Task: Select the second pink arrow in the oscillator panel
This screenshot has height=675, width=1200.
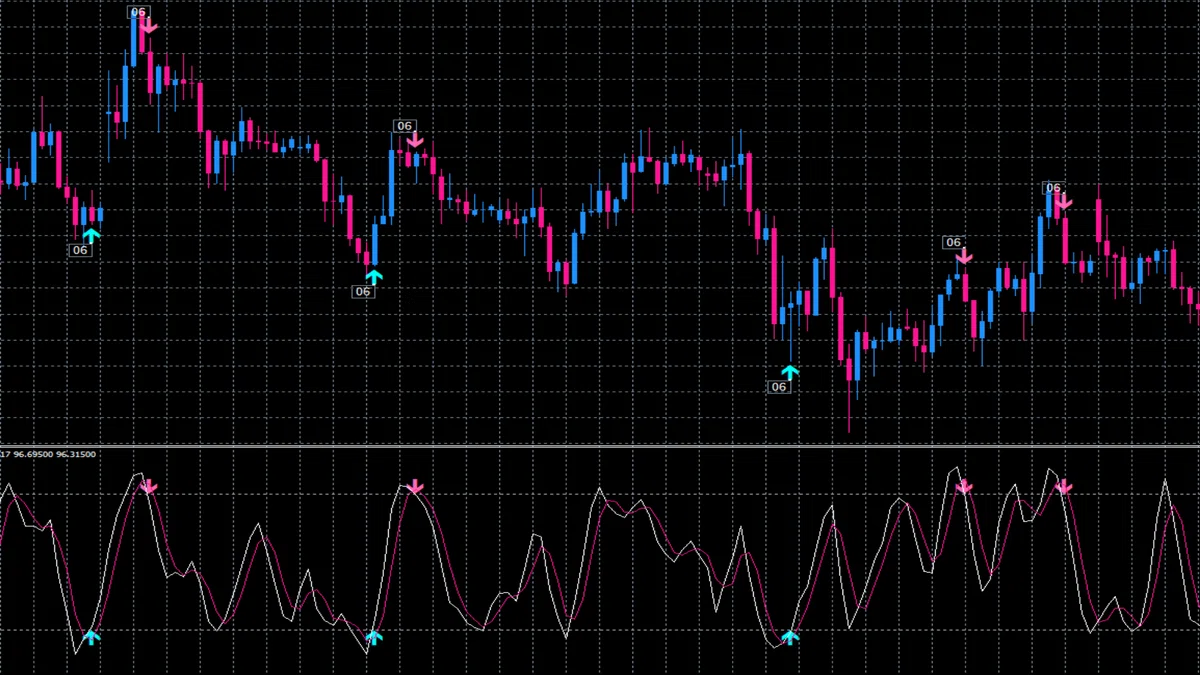Action: pos(415,487)
